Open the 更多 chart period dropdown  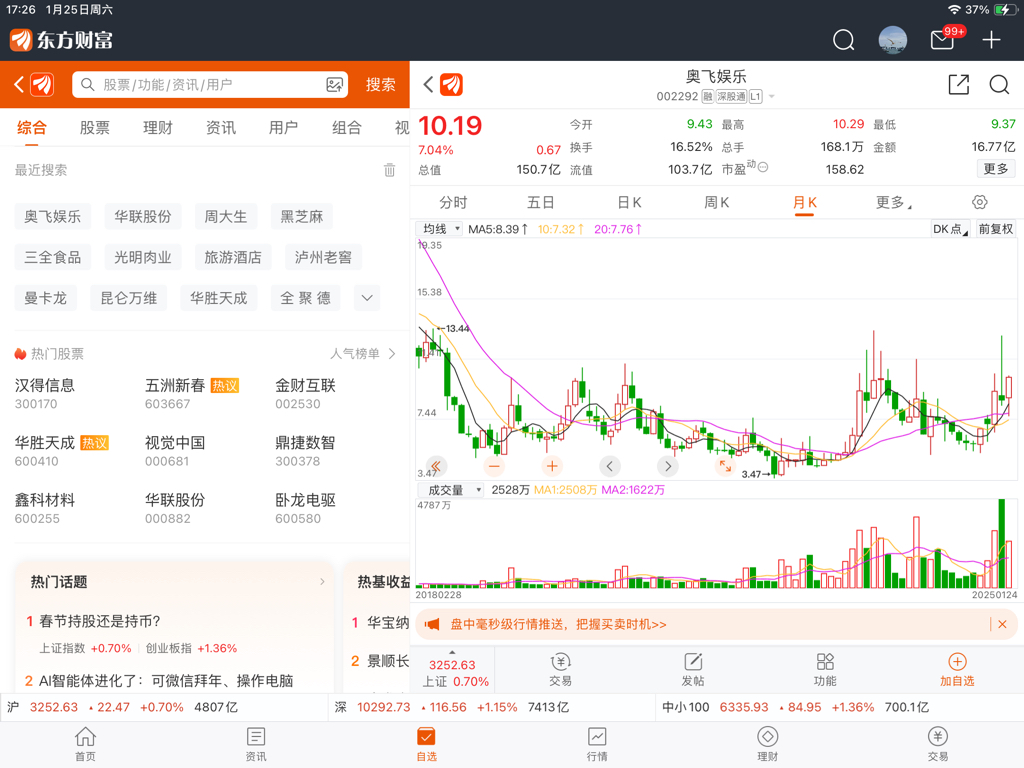[x=893, y=202]
